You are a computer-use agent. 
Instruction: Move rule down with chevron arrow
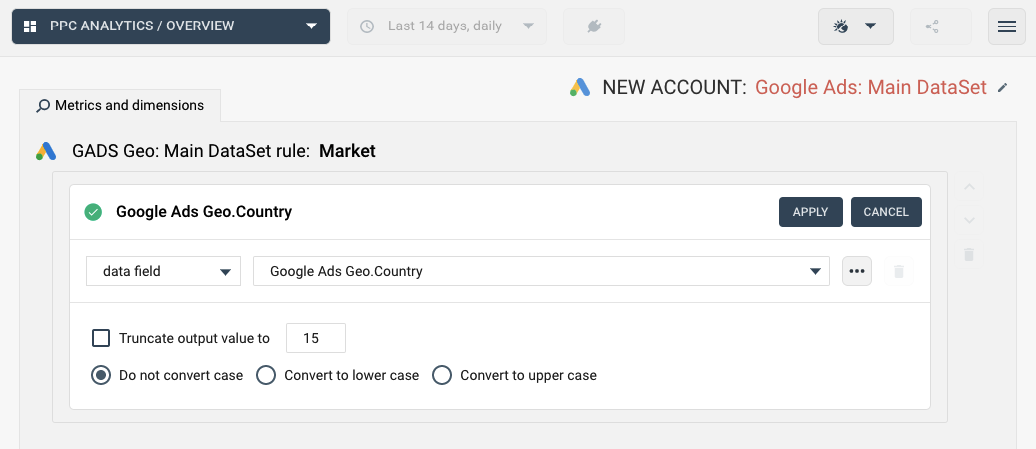[969, 221]
